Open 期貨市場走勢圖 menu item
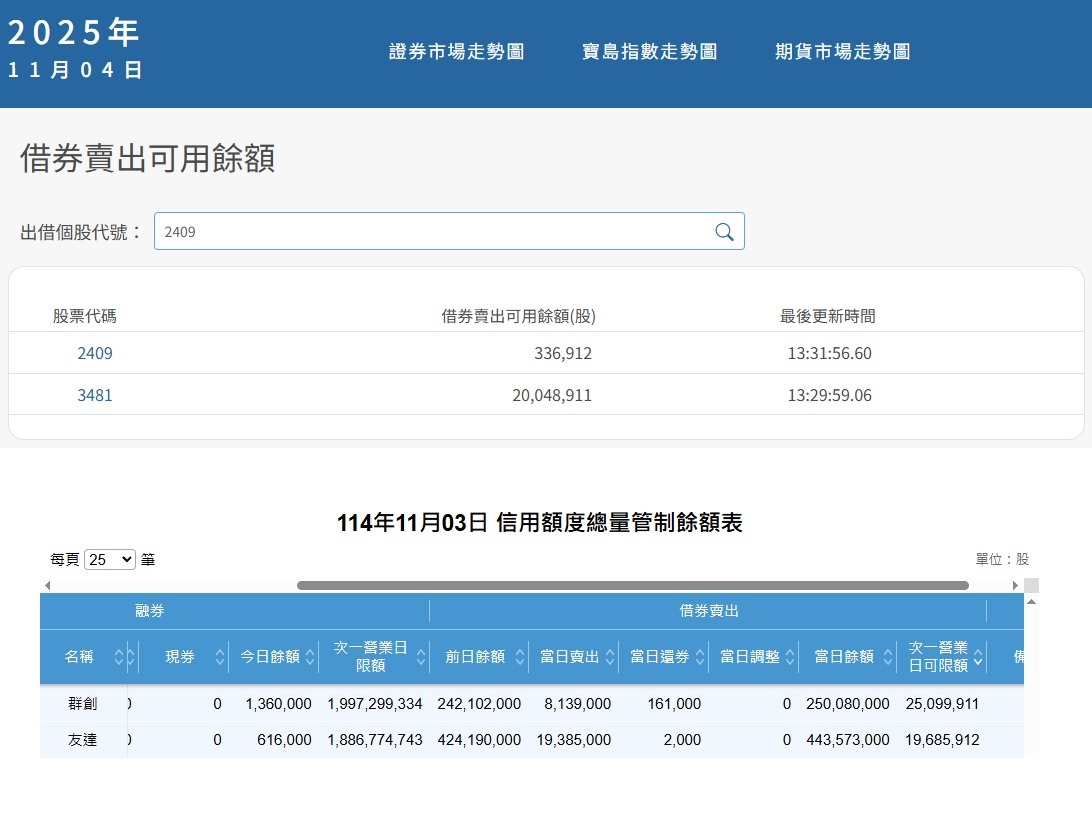This screenshot has height=814, width=1092. point(842,52)
